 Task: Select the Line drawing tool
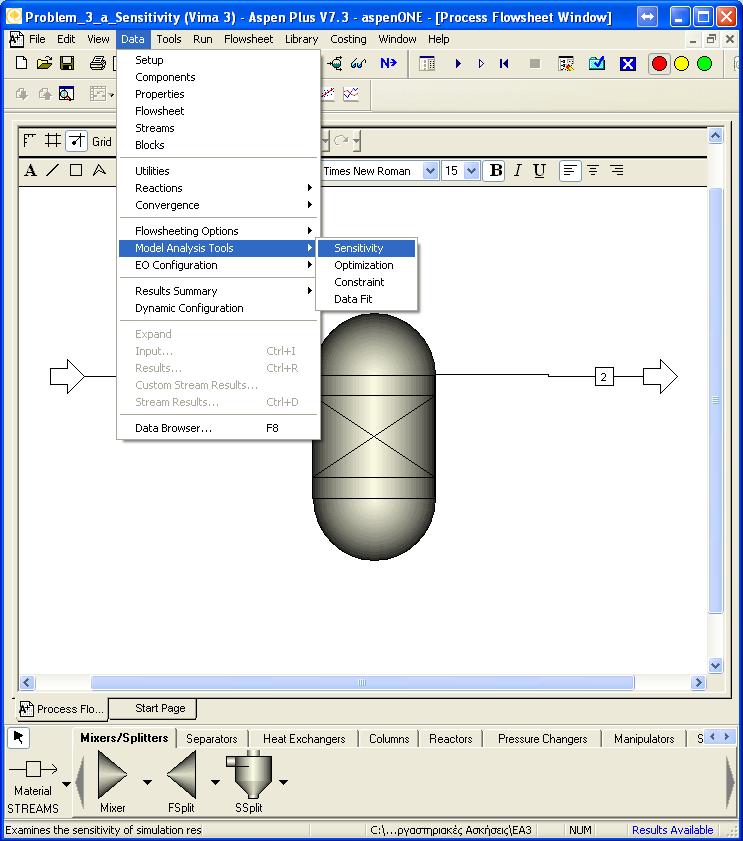coord(53,171)
